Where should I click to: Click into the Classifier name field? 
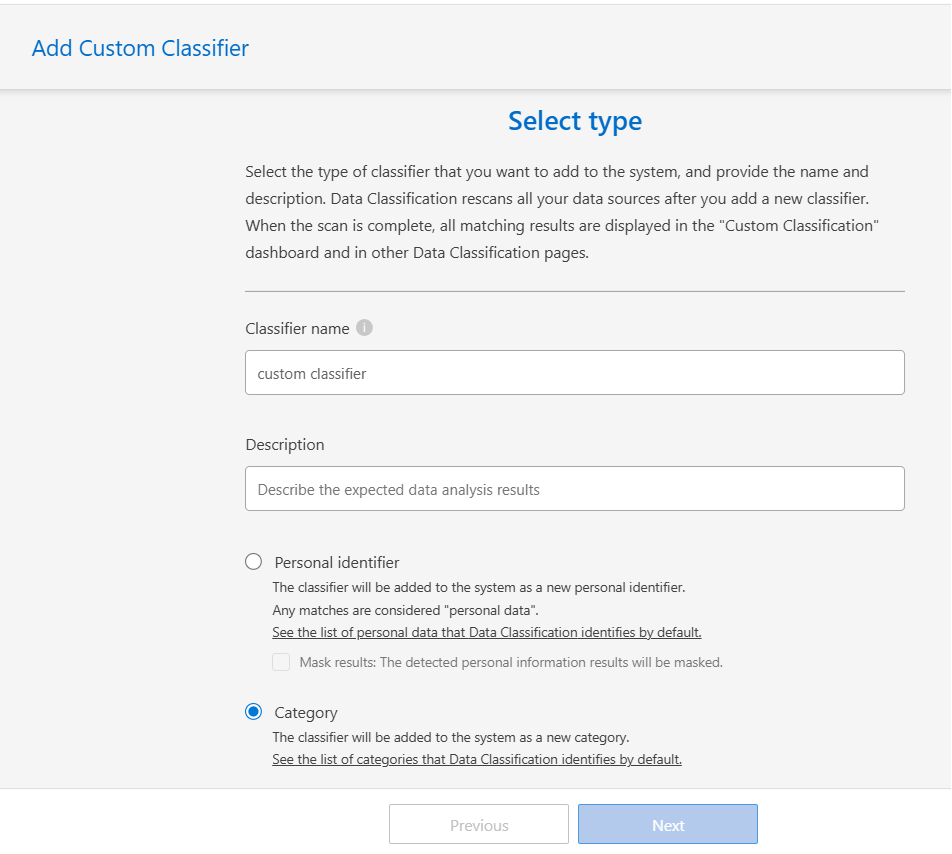pos(574,373)
